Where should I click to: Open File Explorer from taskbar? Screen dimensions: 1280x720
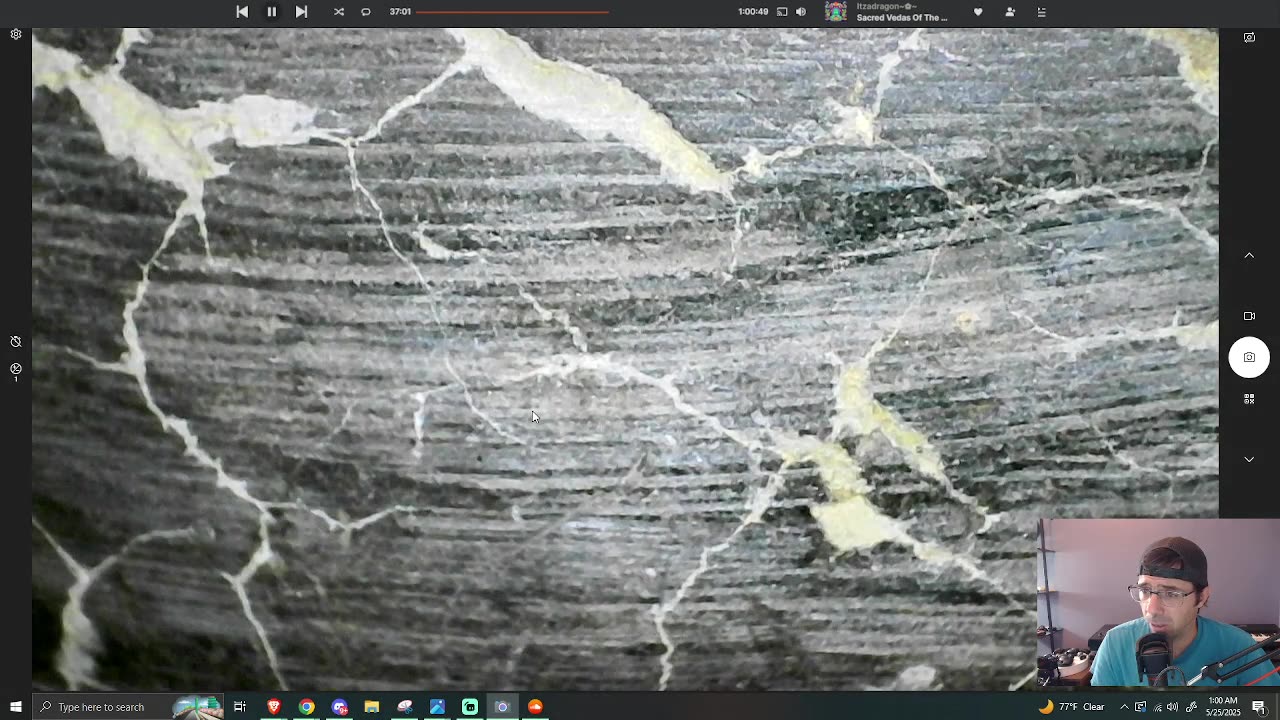(x=372, y=707)
